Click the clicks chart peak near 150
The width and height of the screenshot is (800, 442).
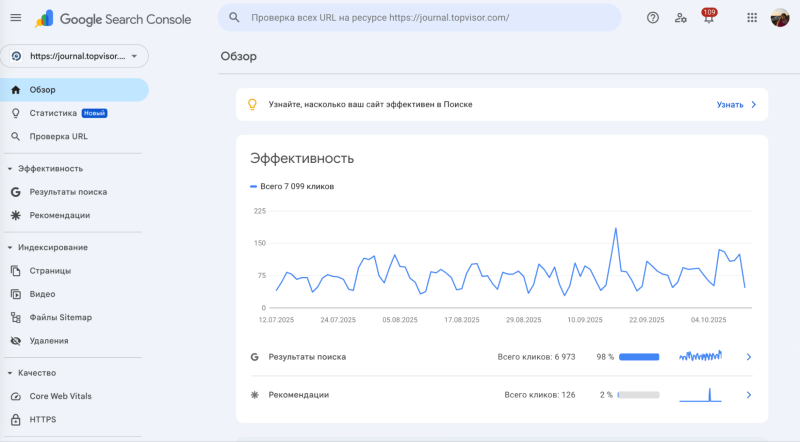pyautogui.click(x=616, y=229)
